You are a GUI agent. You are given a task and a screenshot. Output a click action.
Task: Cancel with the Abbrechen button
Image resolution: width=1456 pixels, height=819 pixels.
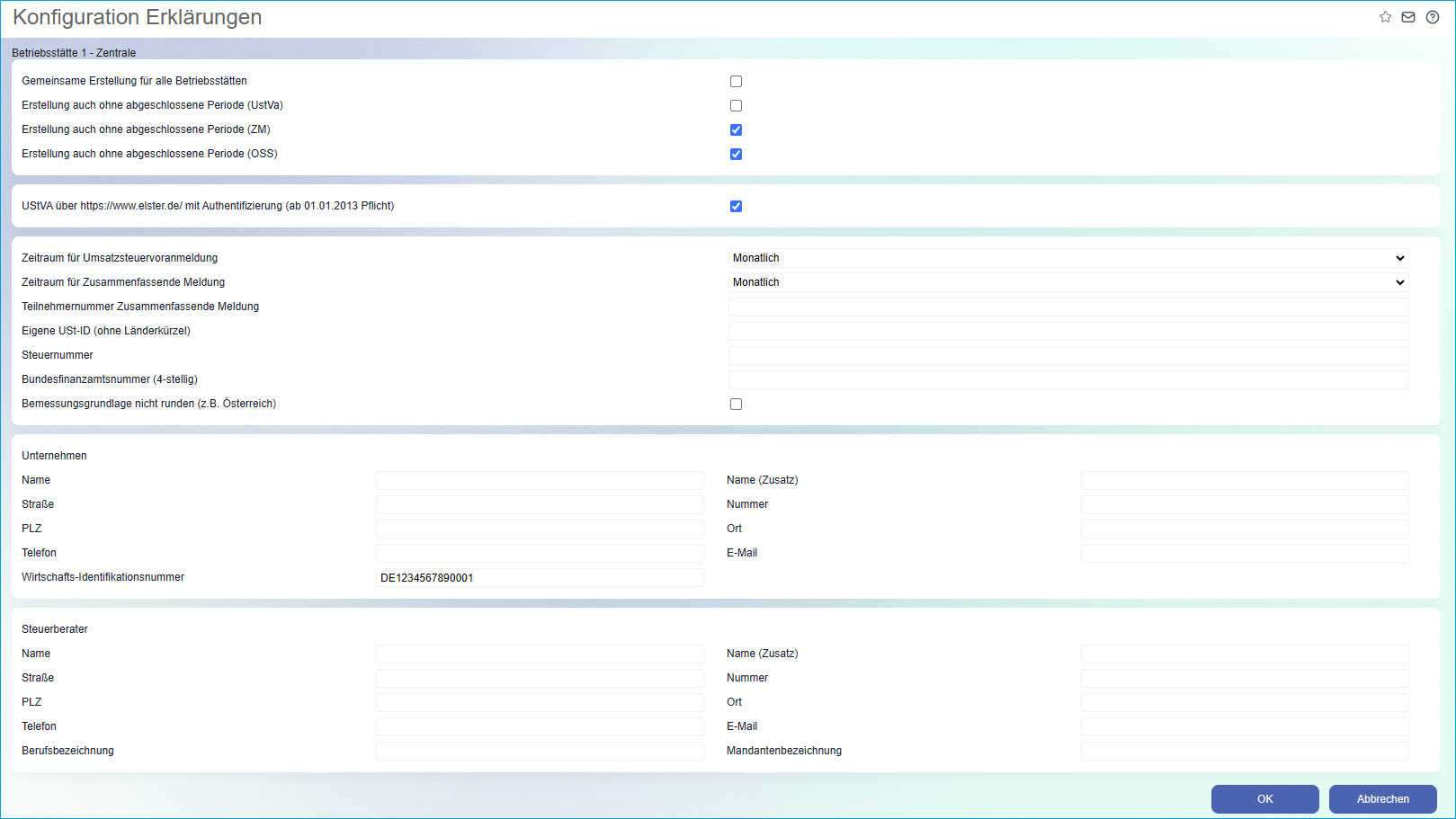click(x=1383, y=799)
